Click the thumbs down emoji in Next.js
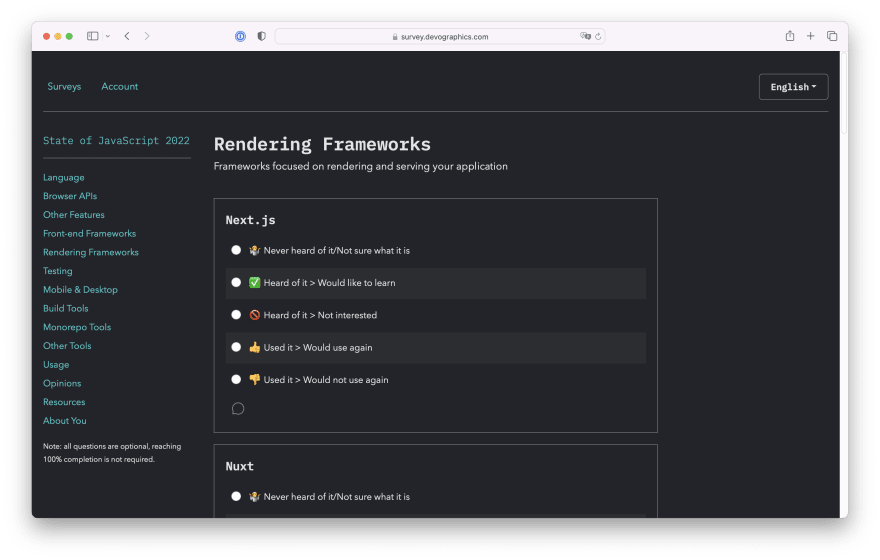880x560 pixels. (255, 380)
